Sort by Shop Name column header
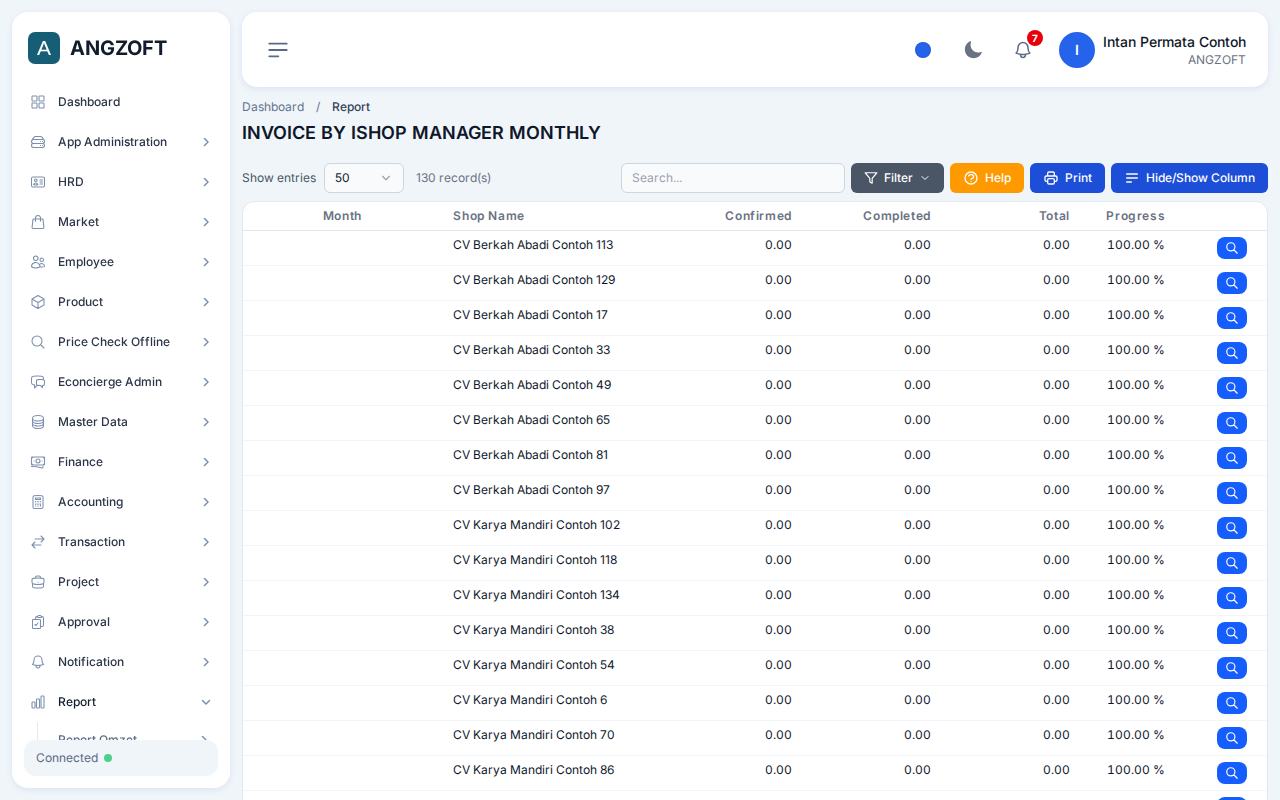1280x800 pixels. point(488,216)
